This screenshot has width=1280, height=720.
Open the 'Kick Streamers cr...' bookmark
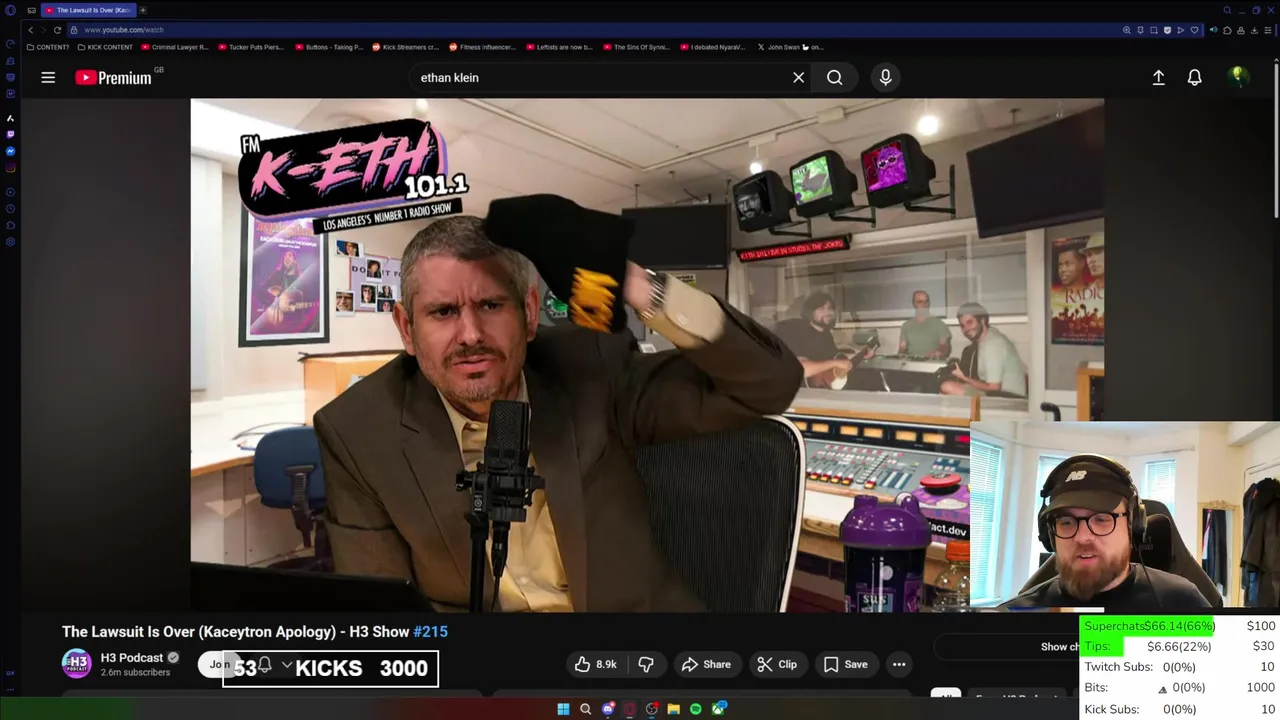pos(406,47)
